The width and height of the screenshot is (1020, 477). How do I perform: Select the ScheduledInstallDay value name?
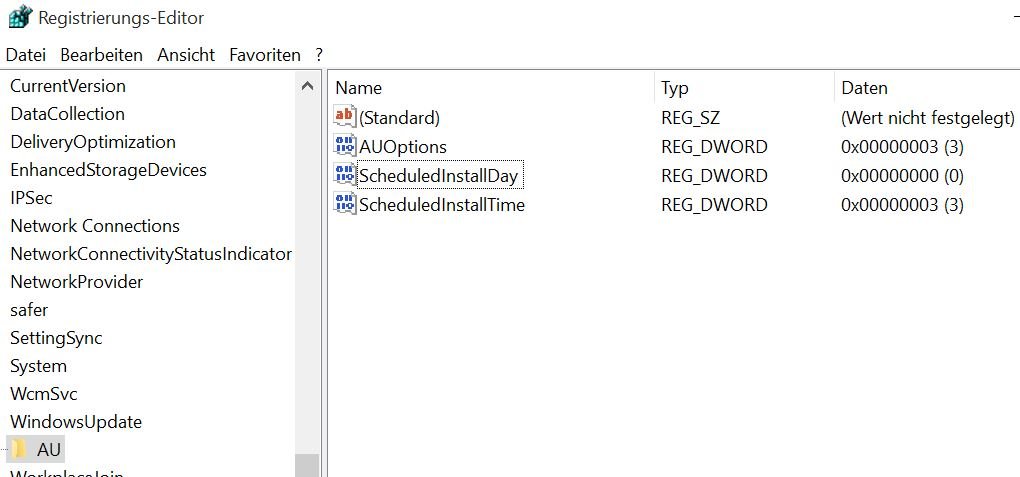438,176
